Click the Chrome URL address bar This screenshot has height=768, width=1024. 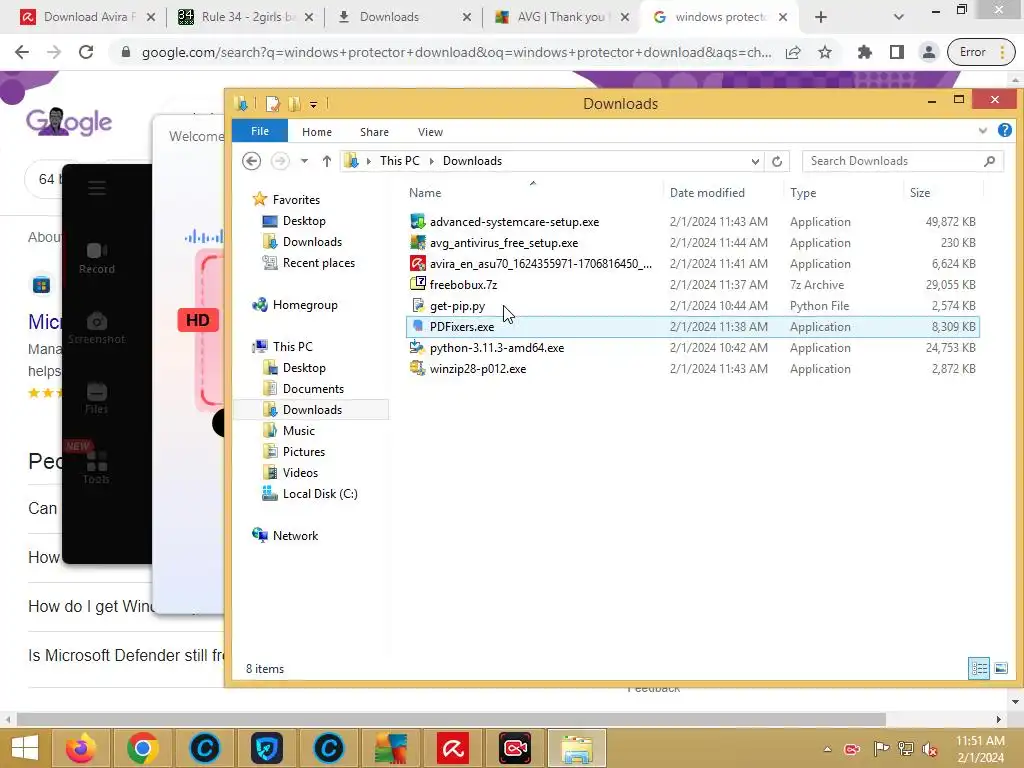pyautogui.click(x=456, y=52)
